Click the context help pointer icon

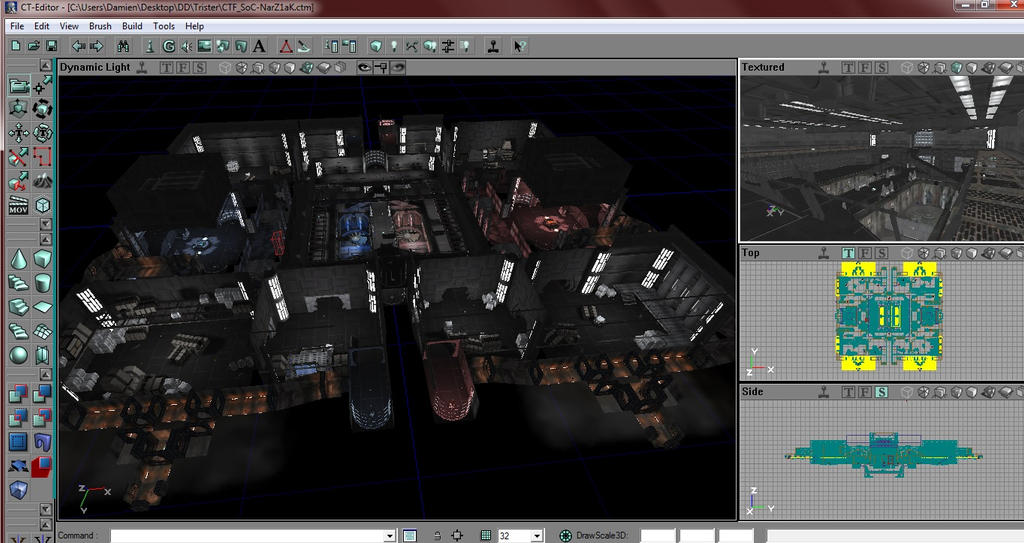pyautogui.click(x=519, y=46)
